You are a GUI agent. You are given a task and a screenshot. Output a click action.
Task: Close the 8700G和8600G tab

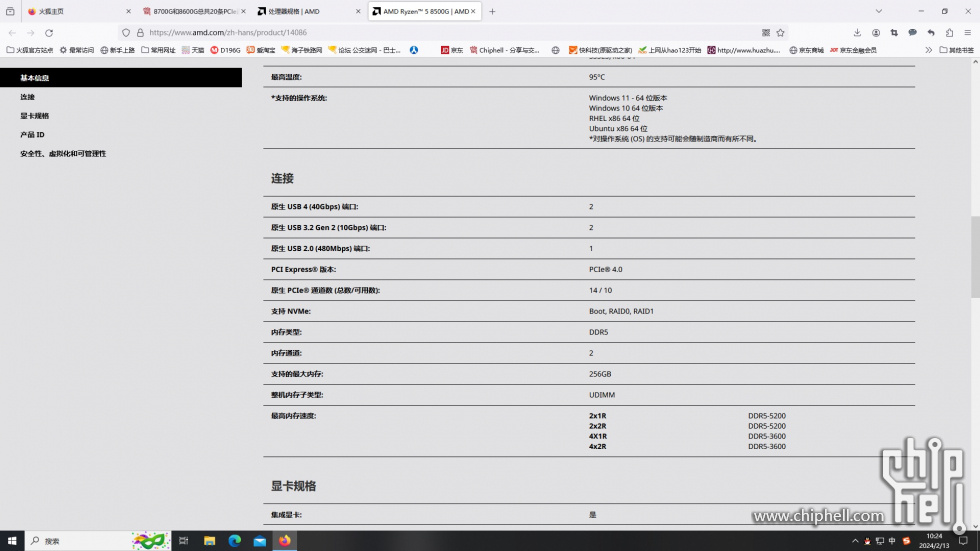coord(243,11)
